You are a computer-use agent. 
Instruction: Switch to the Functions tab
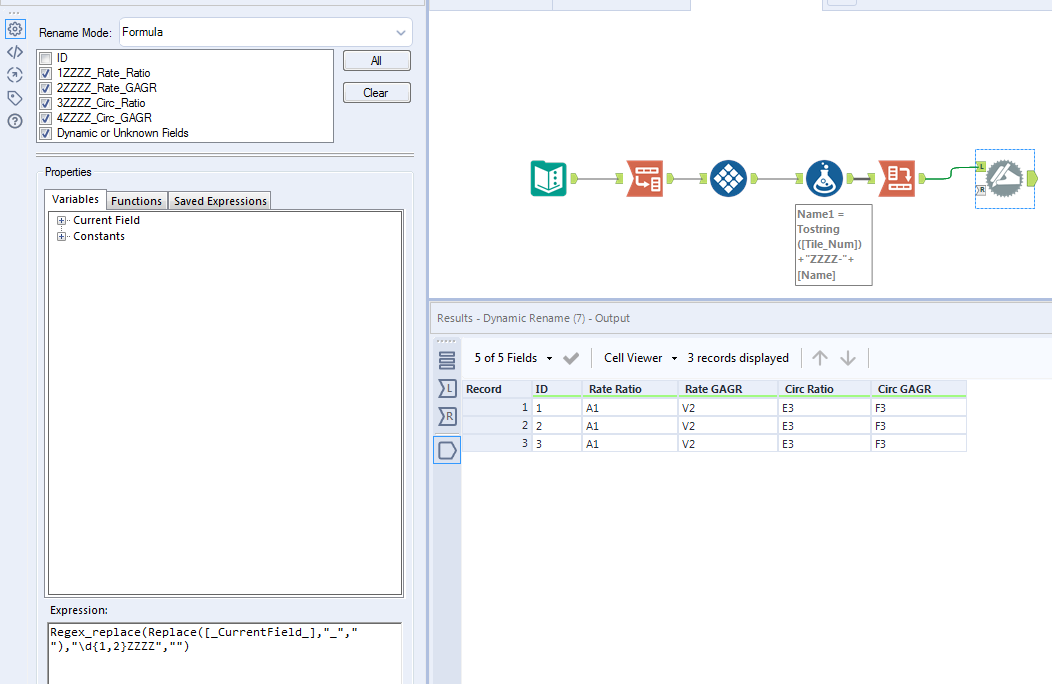coord(136,200)
